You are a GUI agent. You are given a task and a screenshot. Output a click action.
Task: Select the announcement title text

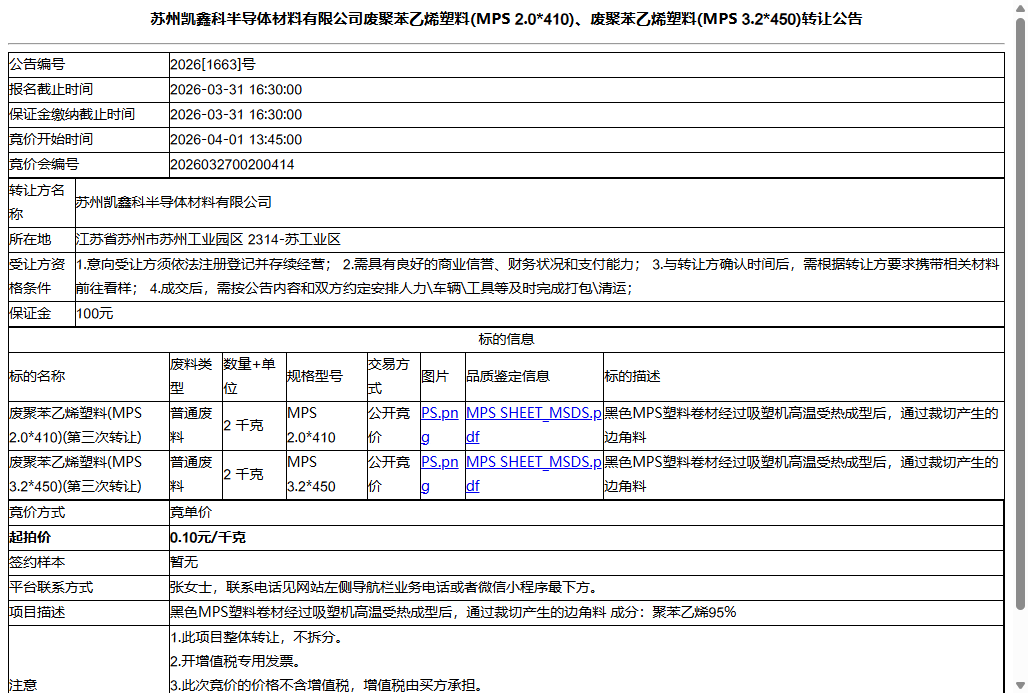[514, 22]
